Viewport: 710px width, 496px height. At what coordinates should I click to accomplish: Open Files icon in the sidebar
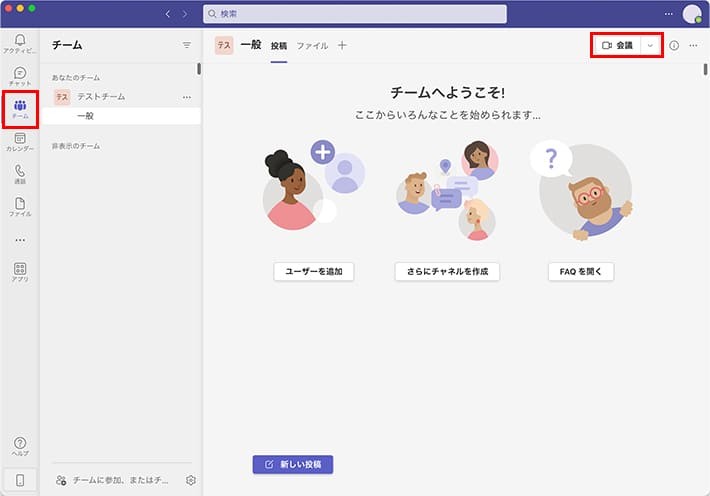click(20, 207)
